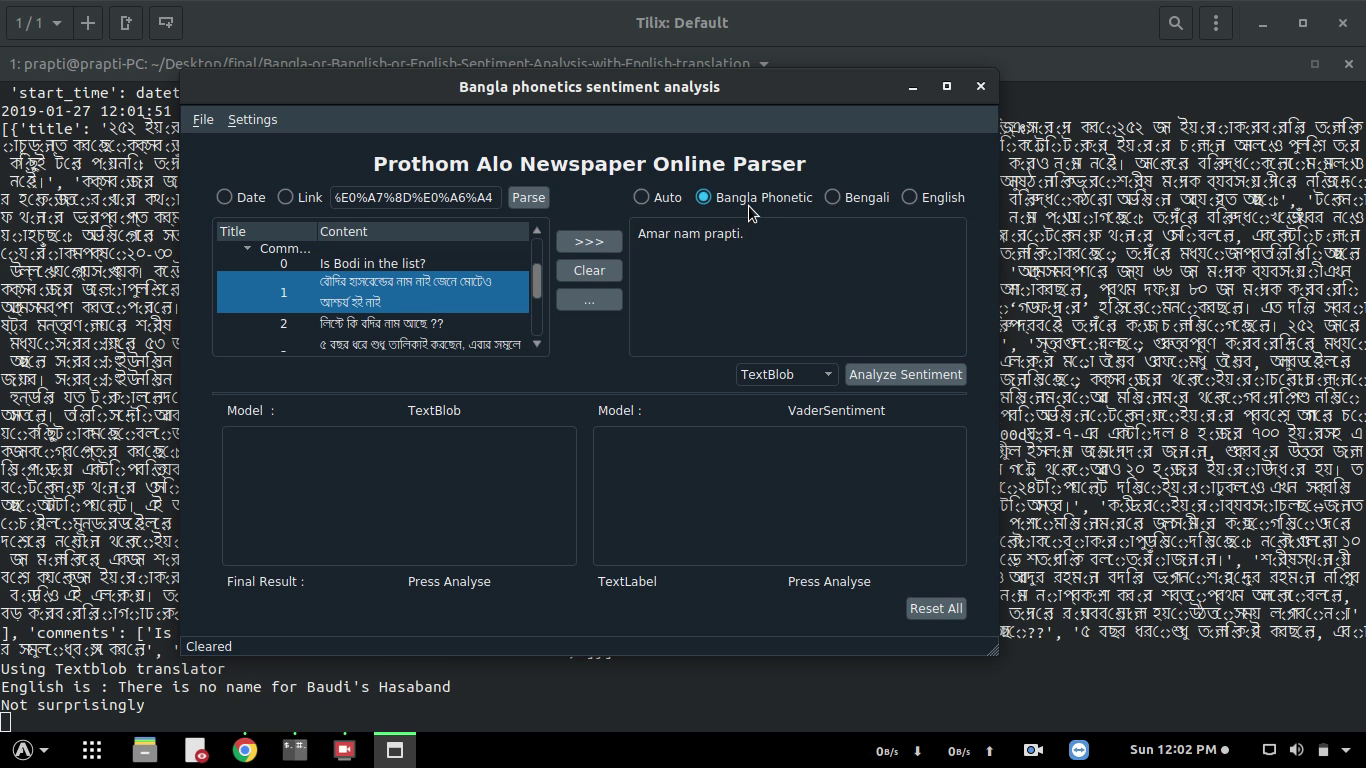The width and height of the screenshot is (1366, 768).
Task: Click the comment list scrollbar thumb
Action: click(537, 281)
